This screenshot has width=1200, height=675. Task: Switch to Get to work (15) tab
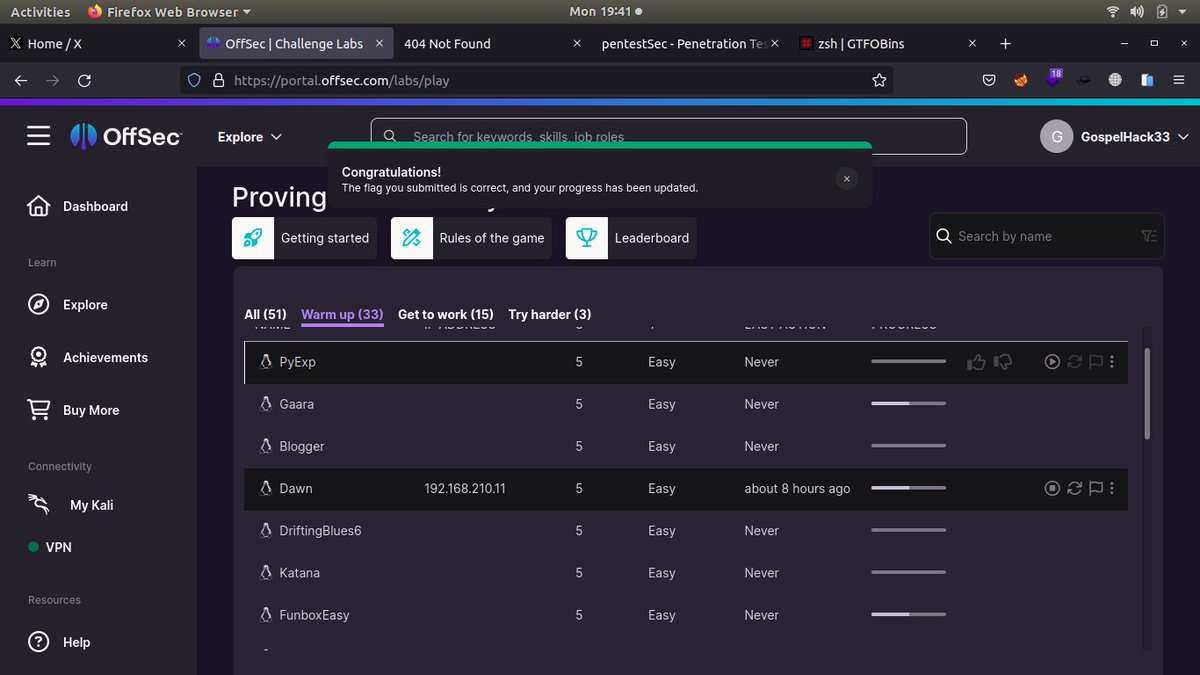[446, 315]
